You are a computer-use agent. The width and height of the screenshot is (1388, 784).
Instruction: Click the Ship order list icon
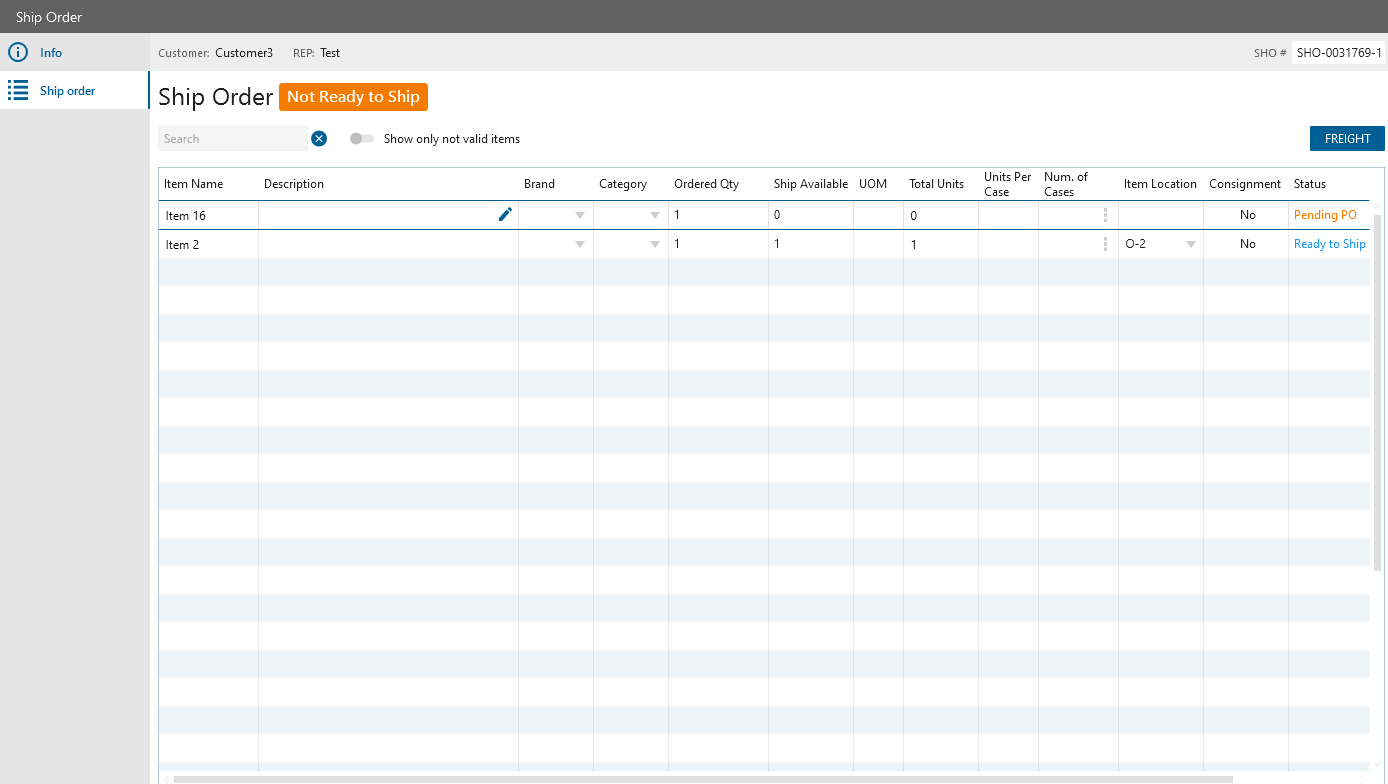point(17,91)
